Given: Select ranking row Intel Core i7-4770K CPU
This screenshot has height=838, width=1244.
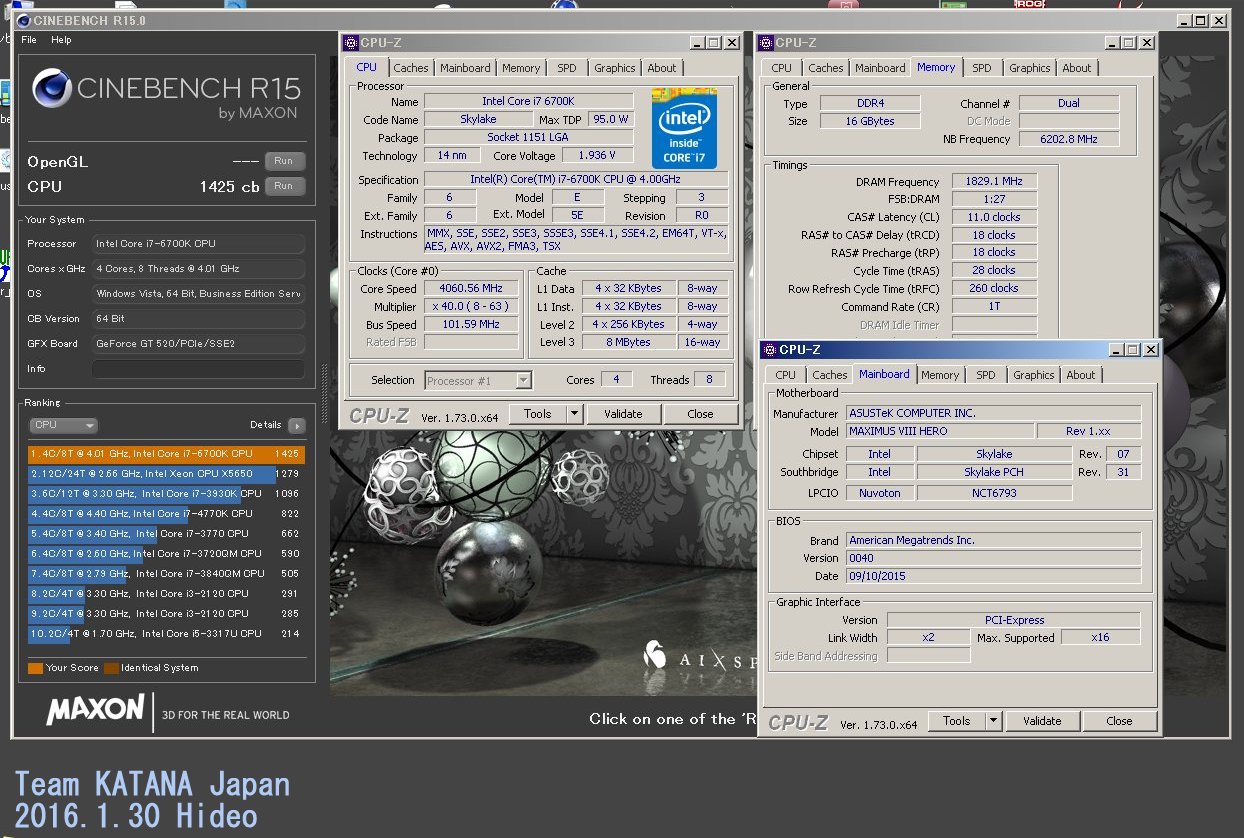Looking at the screenshot, I should (x=166, y=514).
